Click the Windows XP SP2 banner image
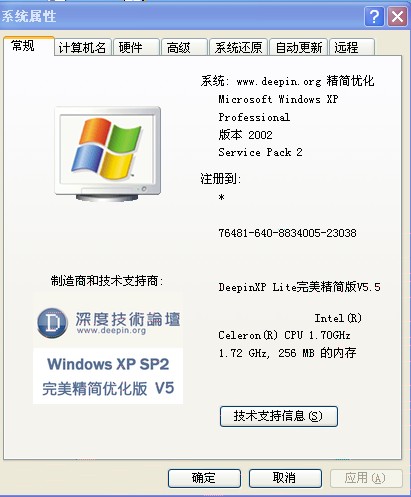 pos(108,376)
